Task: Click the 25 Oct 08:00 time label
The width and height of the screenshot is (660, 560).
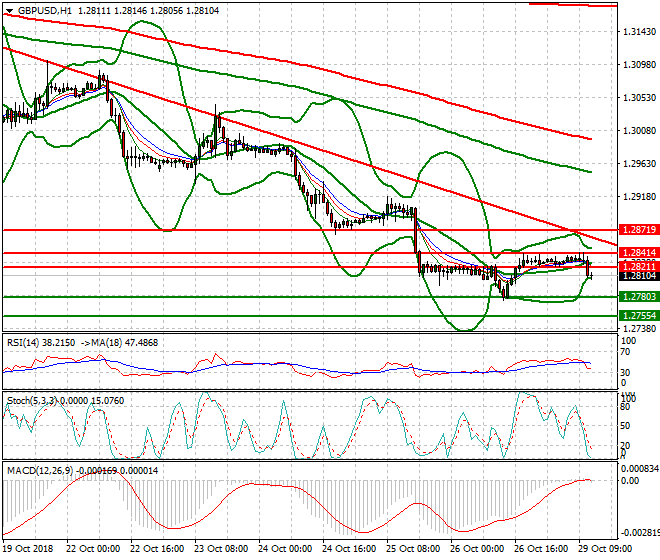Action: click(413, 549)
